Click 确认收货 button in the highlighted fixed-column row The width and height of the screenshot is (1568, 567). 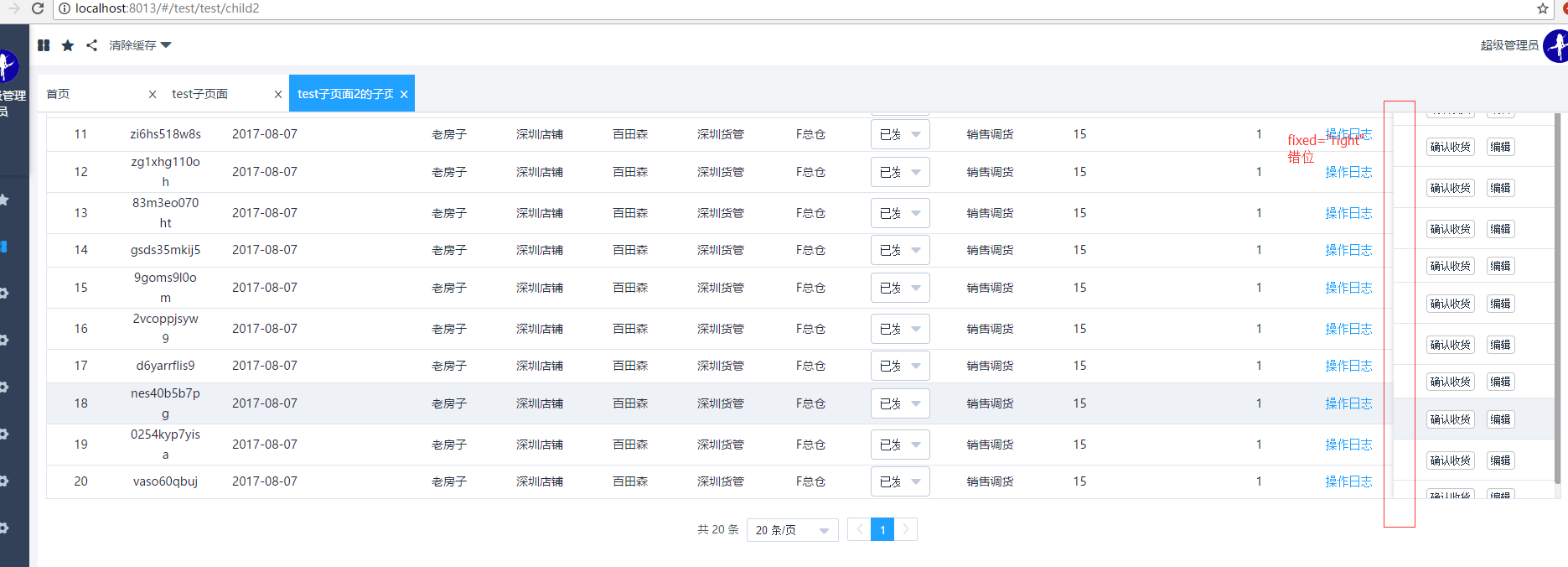pyautogui.click(x=1451, y=419)
